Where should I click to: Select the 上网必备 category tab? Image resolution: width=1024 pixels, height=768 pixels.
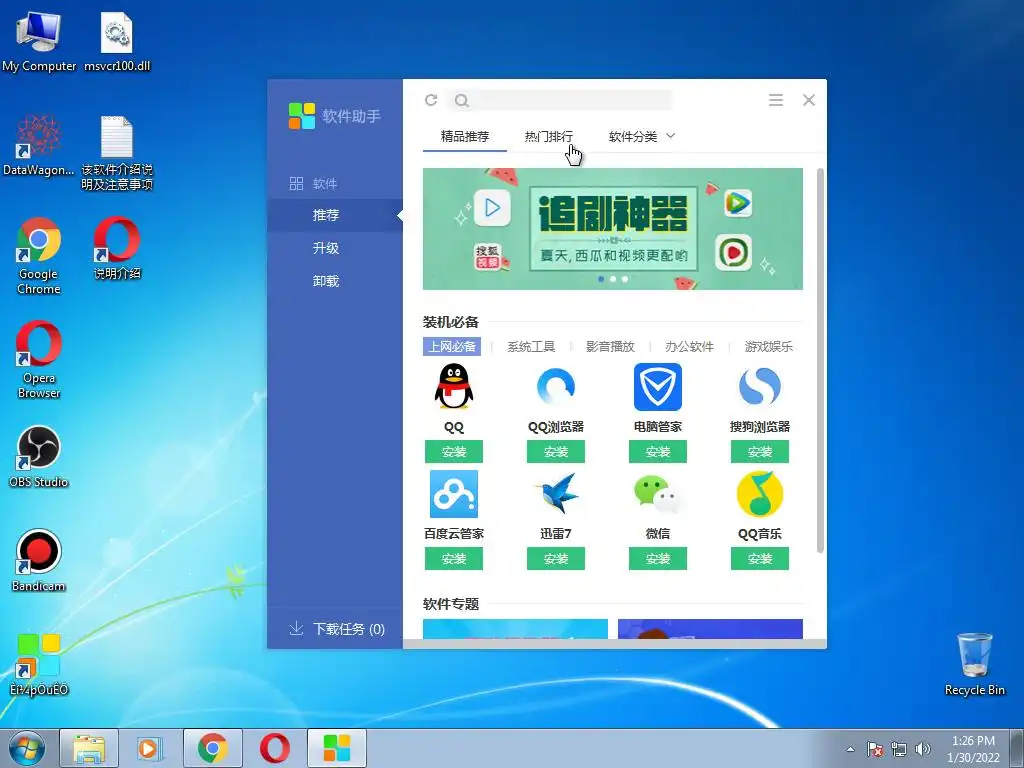(452, 347)
